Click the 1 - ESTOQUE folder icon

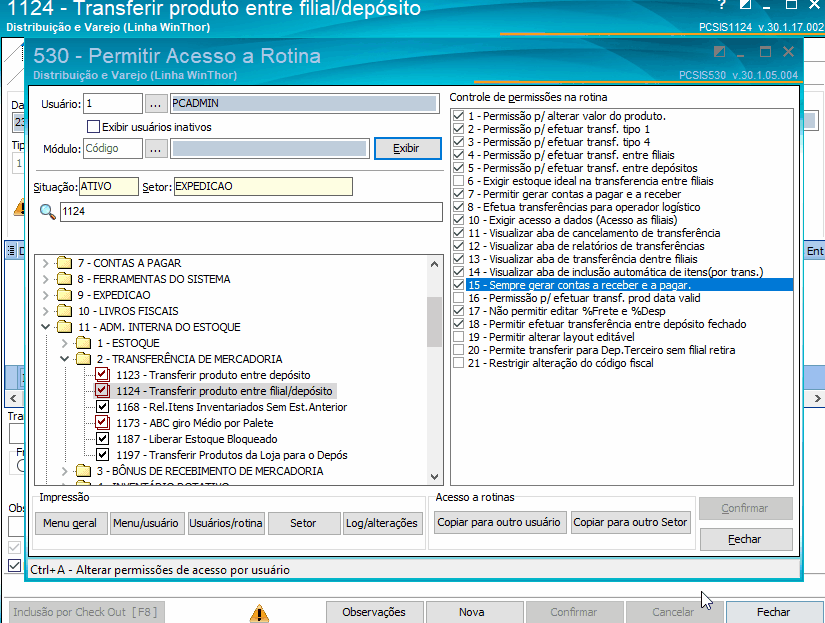[83, 343]
